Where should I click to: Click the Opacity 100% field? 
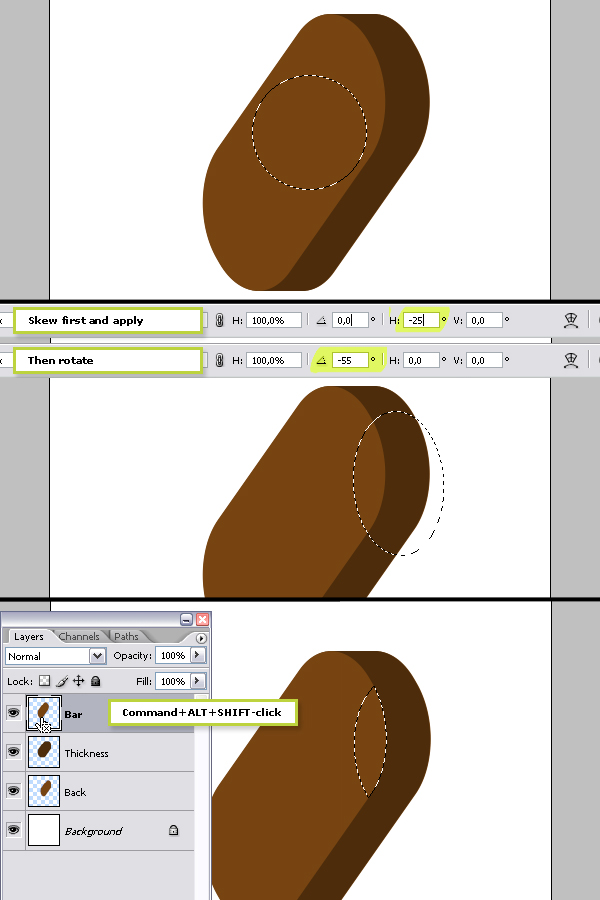tap(173, 655)
